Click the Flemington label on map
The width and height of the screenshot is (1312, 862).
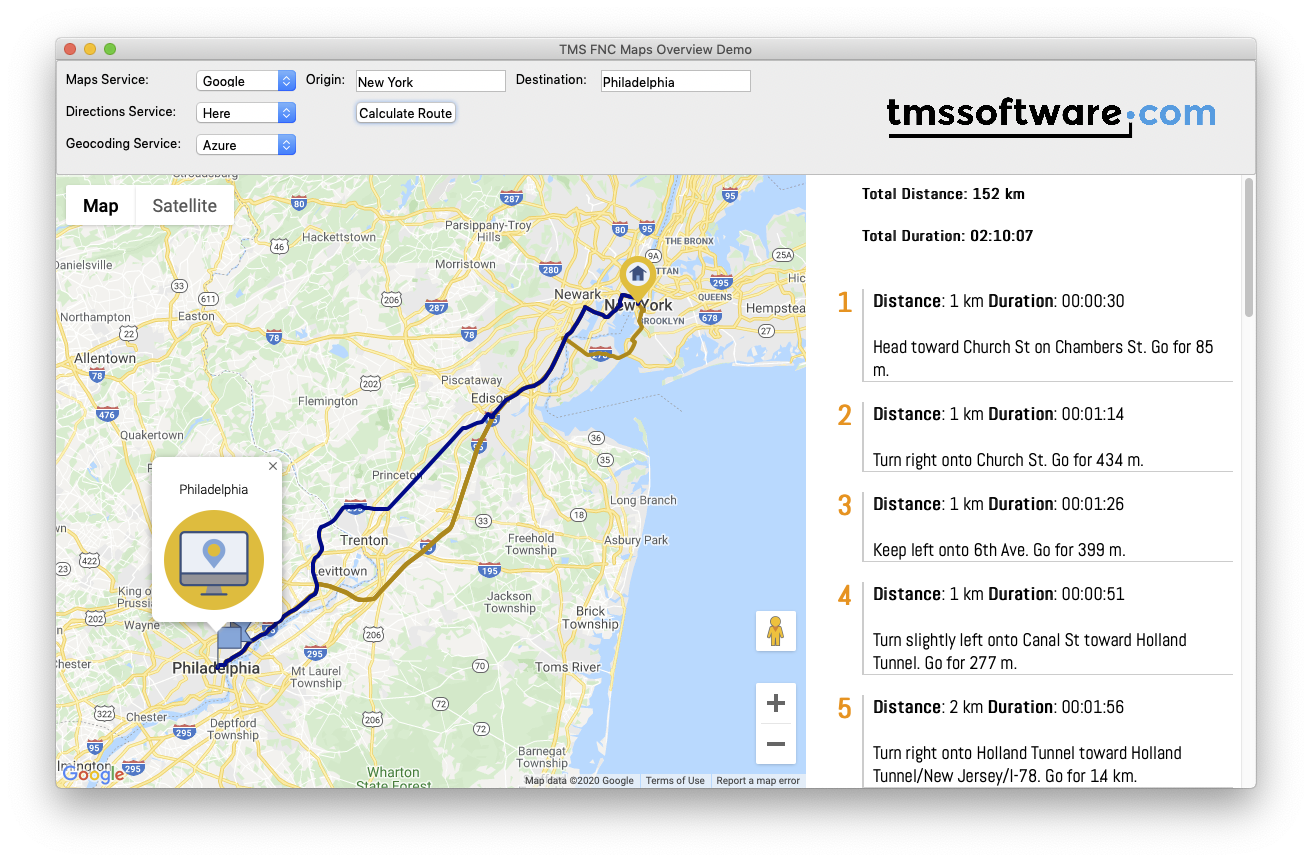coord(328,401)
